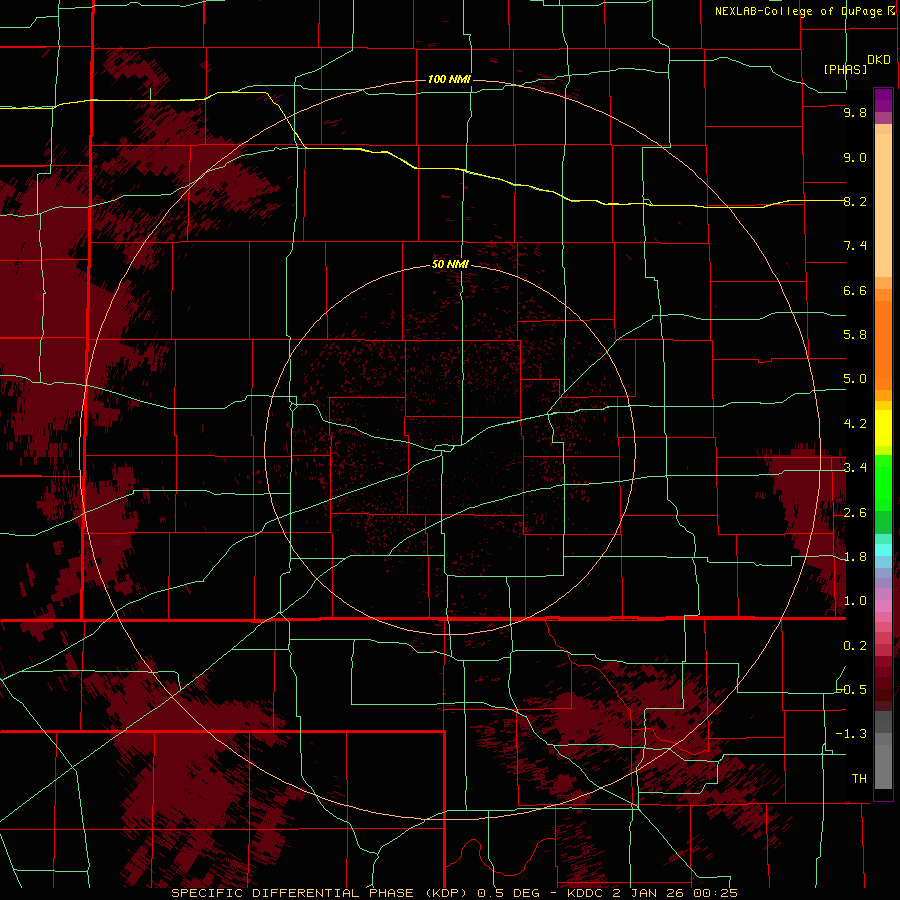
Task: Click the 9.8 value on the scale
Action: 855,112
